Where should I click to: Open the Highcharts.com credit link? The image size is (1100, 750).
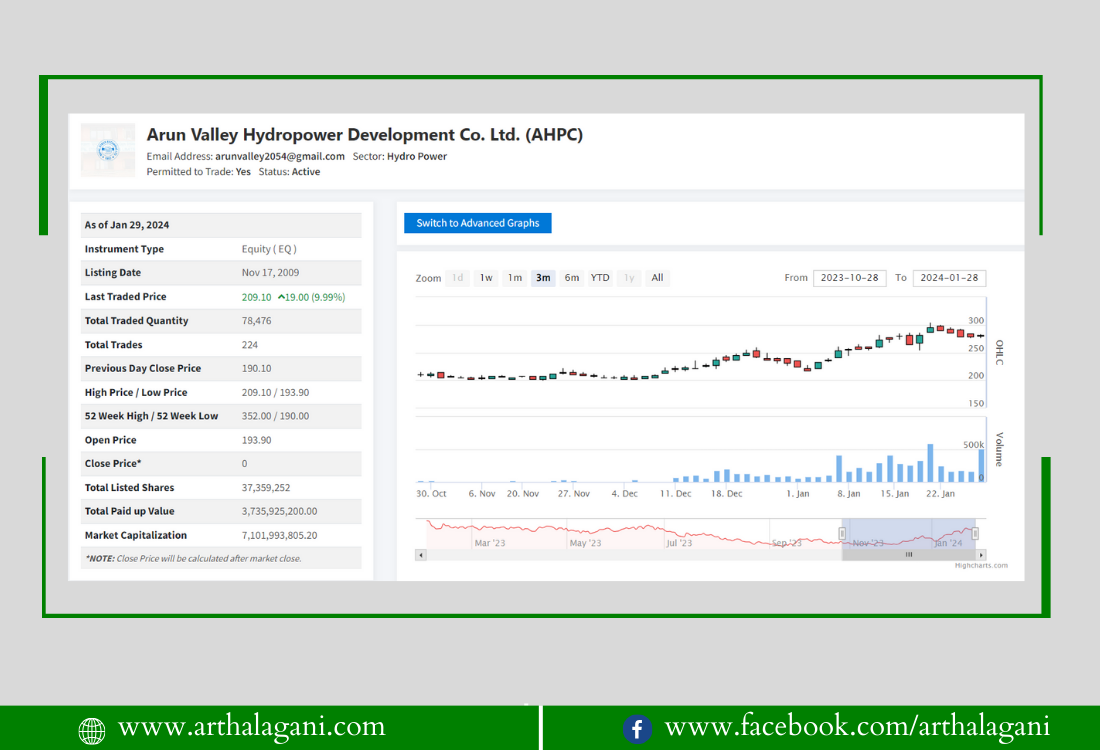[x=981, y=565]
